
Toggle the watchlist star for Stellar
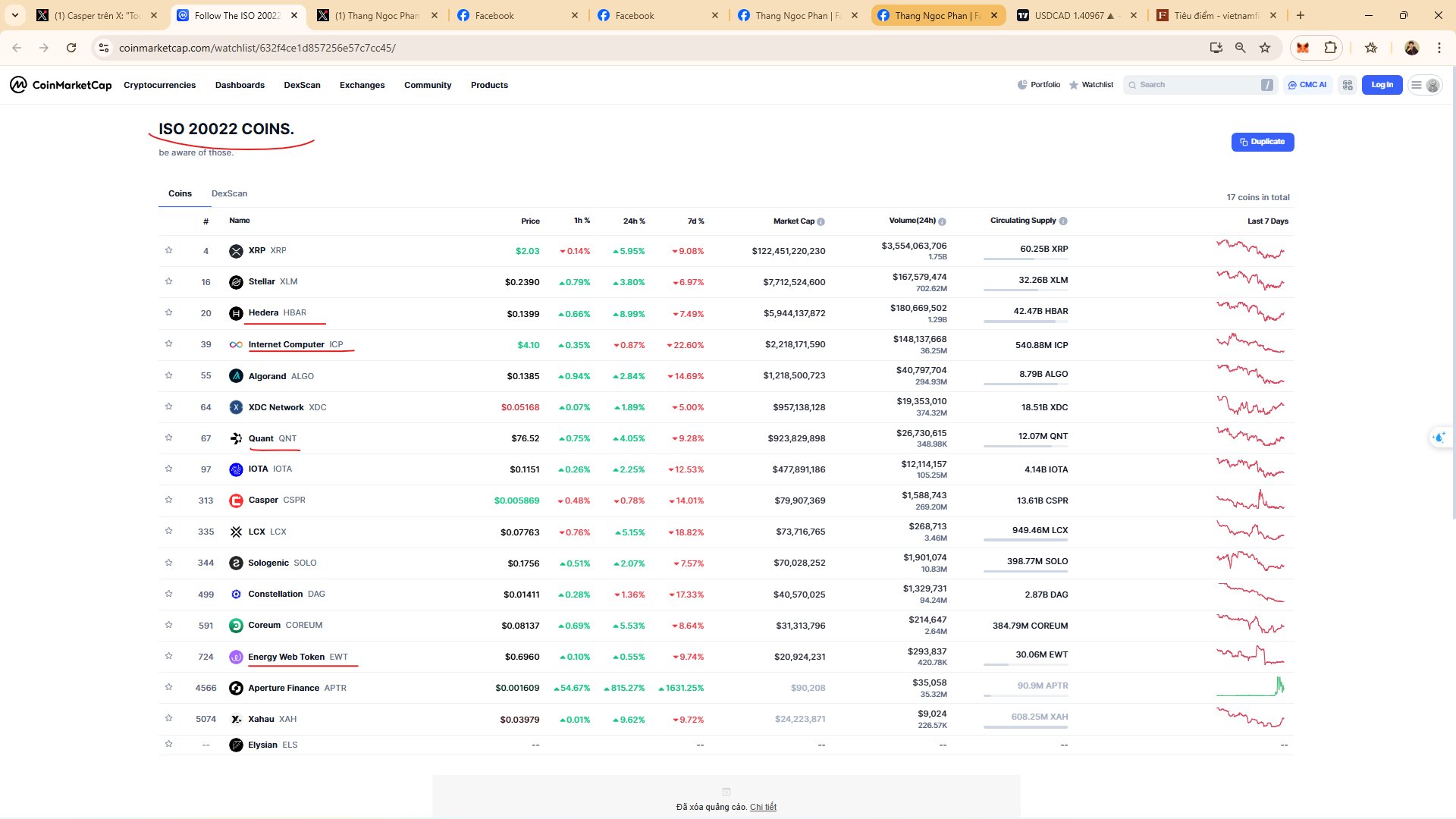tap(168, 281)
